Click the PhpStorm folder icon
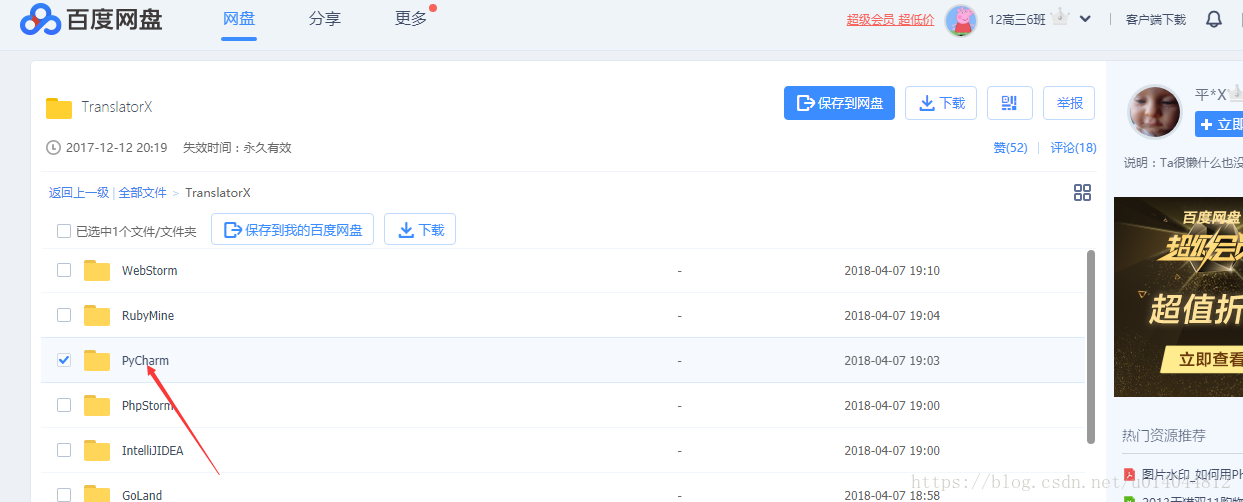 click(97, 405)
